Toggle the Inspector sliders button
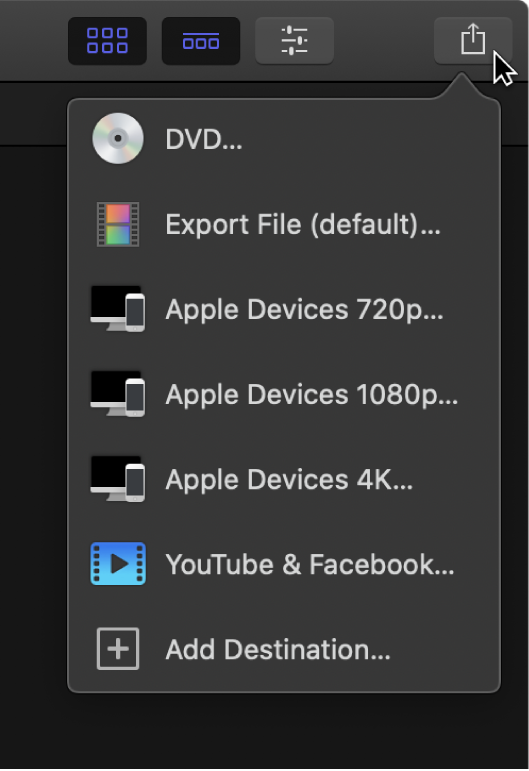Viewport: 529px width, 771px height. pyautogui.click(x=294, y=41)
